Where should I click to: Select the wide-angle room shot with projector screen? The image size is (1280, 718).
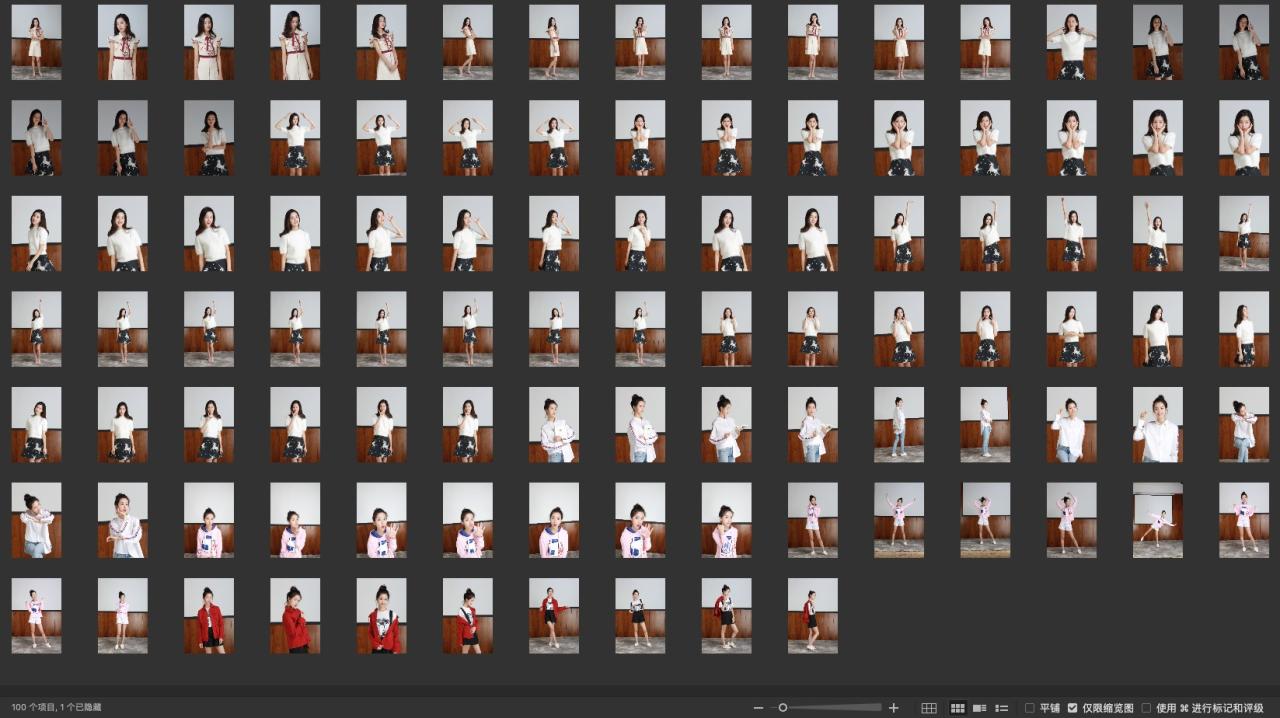tap(1158, 520)
